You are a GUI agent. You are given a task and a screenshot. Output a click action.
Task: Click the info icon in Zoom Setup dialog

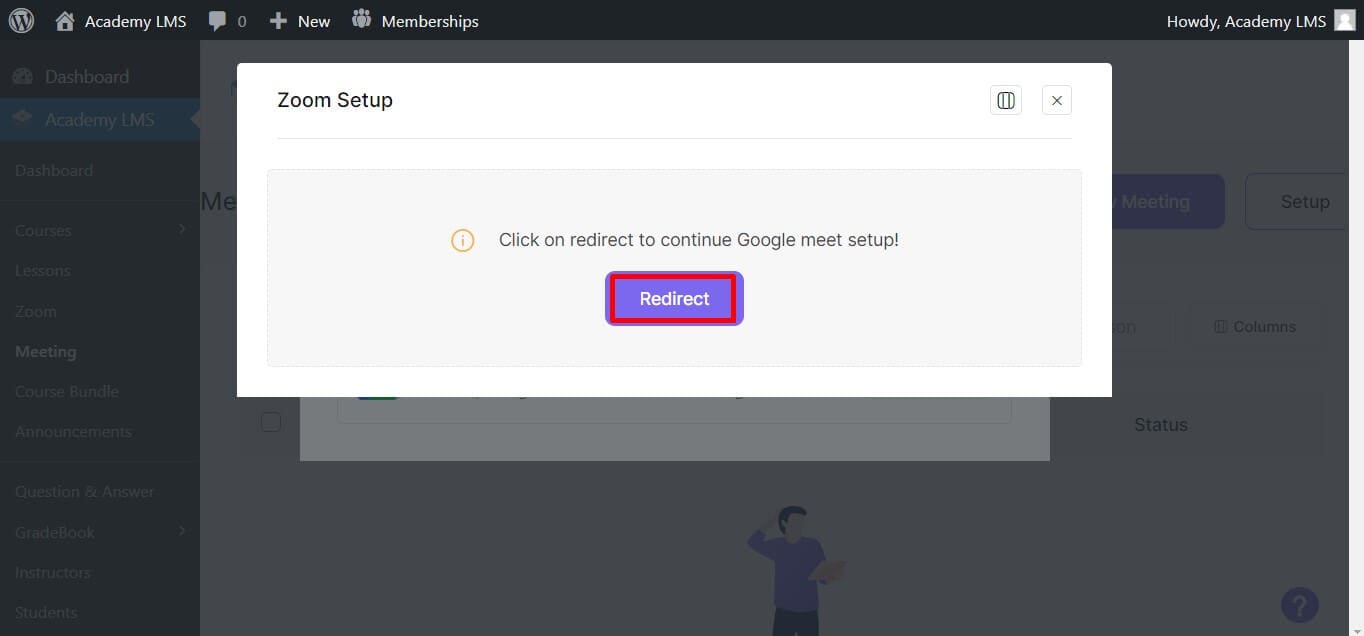click(x=461, y=240)
